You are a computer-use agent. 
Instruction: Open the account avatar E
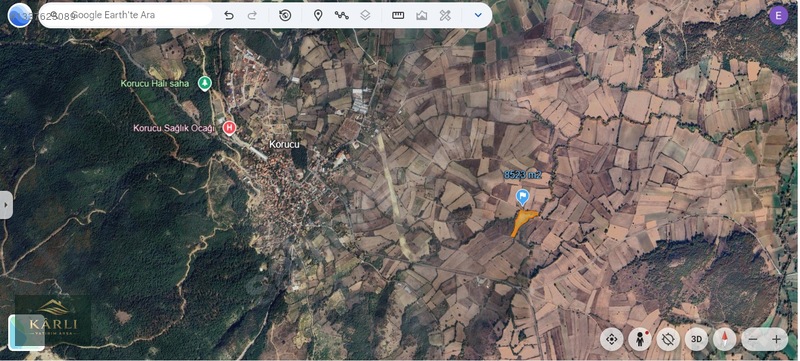pos(778,16)
